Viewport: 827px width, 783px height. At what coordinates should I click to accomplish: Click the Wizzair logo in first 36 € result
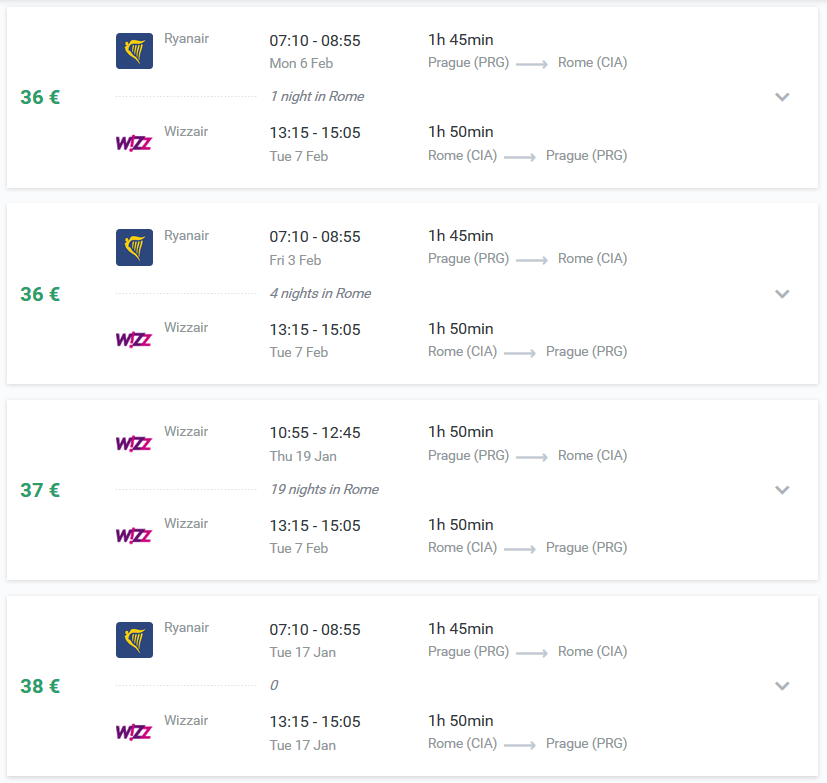pyautogui.click(x=134, y=143)
